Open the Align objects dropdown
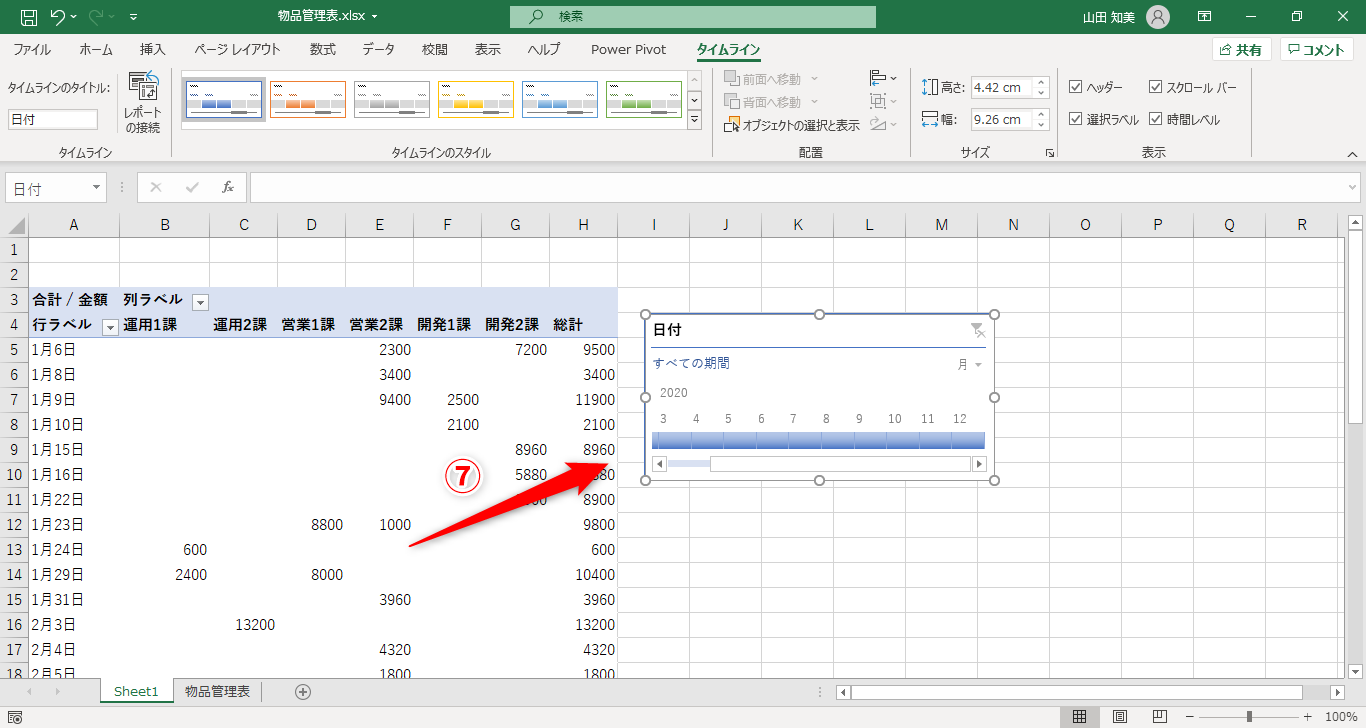The image size is (1366, 728). pos(883,78)
